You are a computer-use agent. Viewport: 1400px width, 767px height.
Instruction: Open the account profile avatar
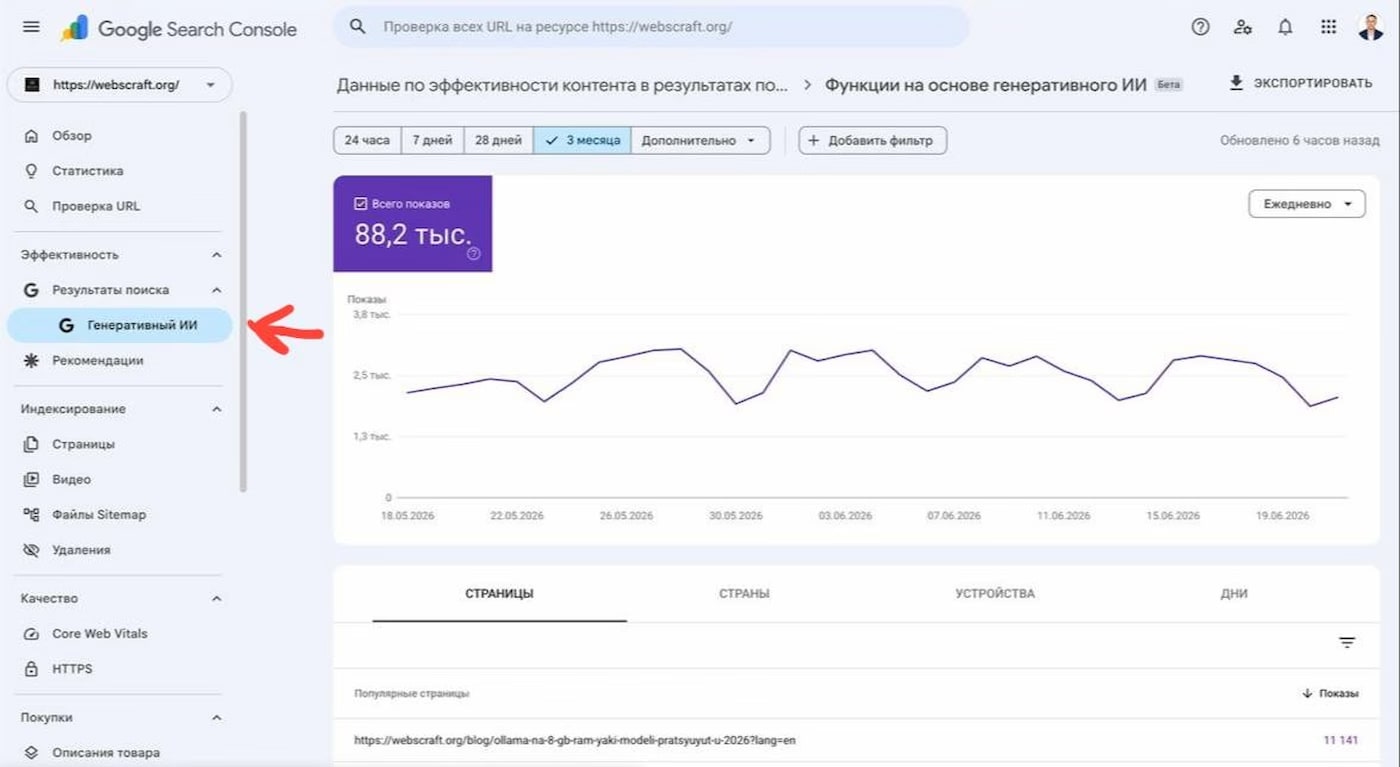1371,27
